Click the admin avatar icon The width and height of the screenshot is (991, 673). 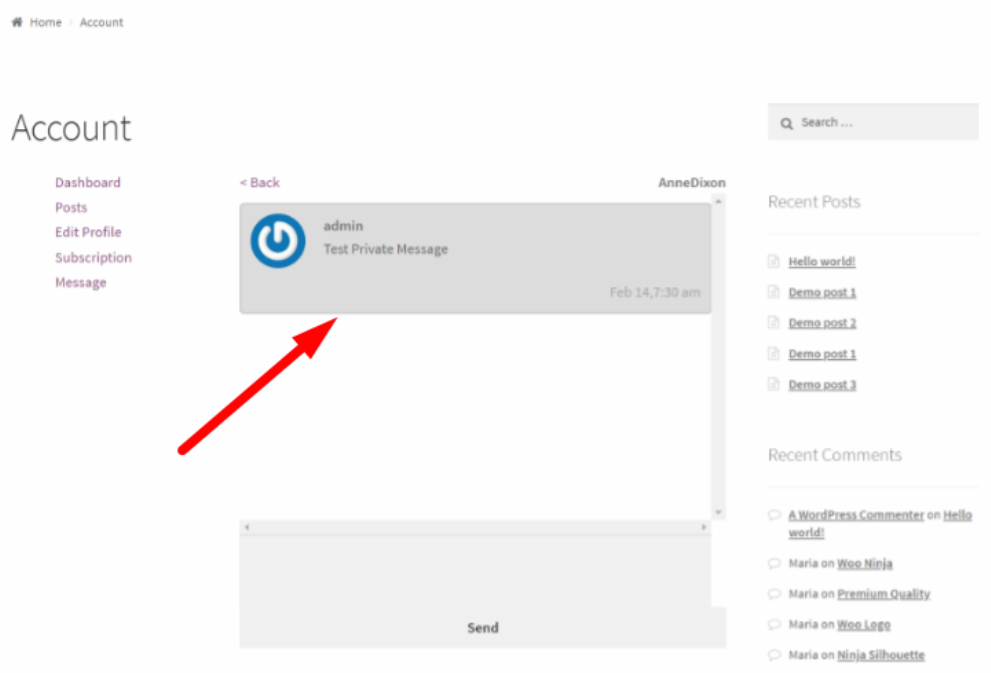[277, 241]
